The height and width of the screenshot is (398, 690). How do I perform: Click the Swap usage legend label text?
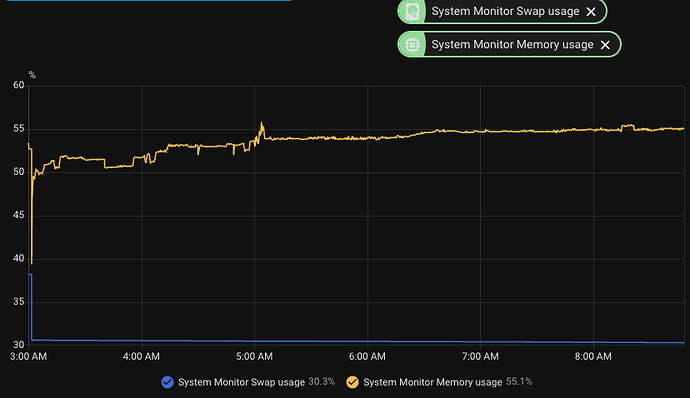(x=241, y=382)
